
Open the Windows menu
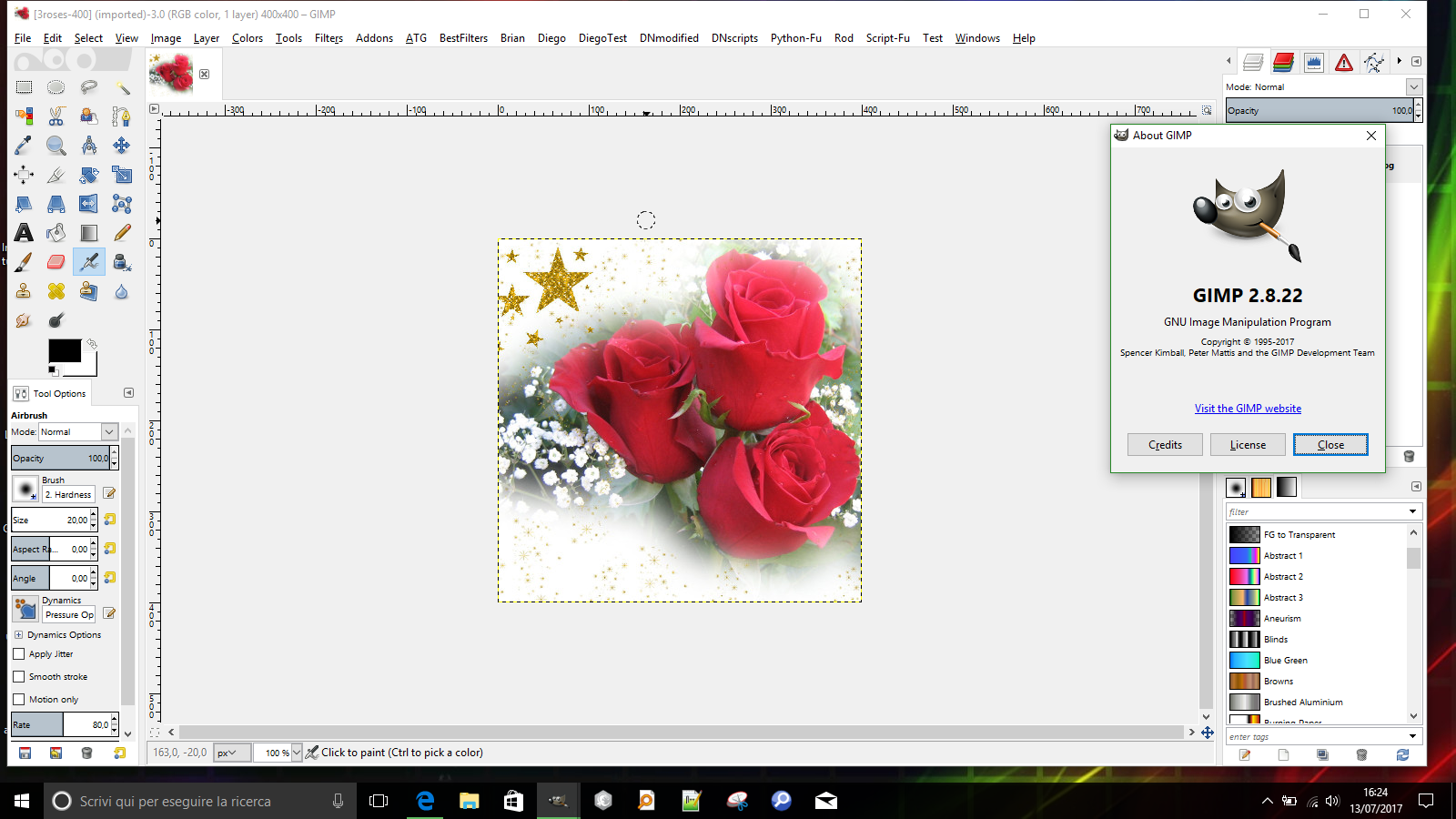click(x=977, y=38)
